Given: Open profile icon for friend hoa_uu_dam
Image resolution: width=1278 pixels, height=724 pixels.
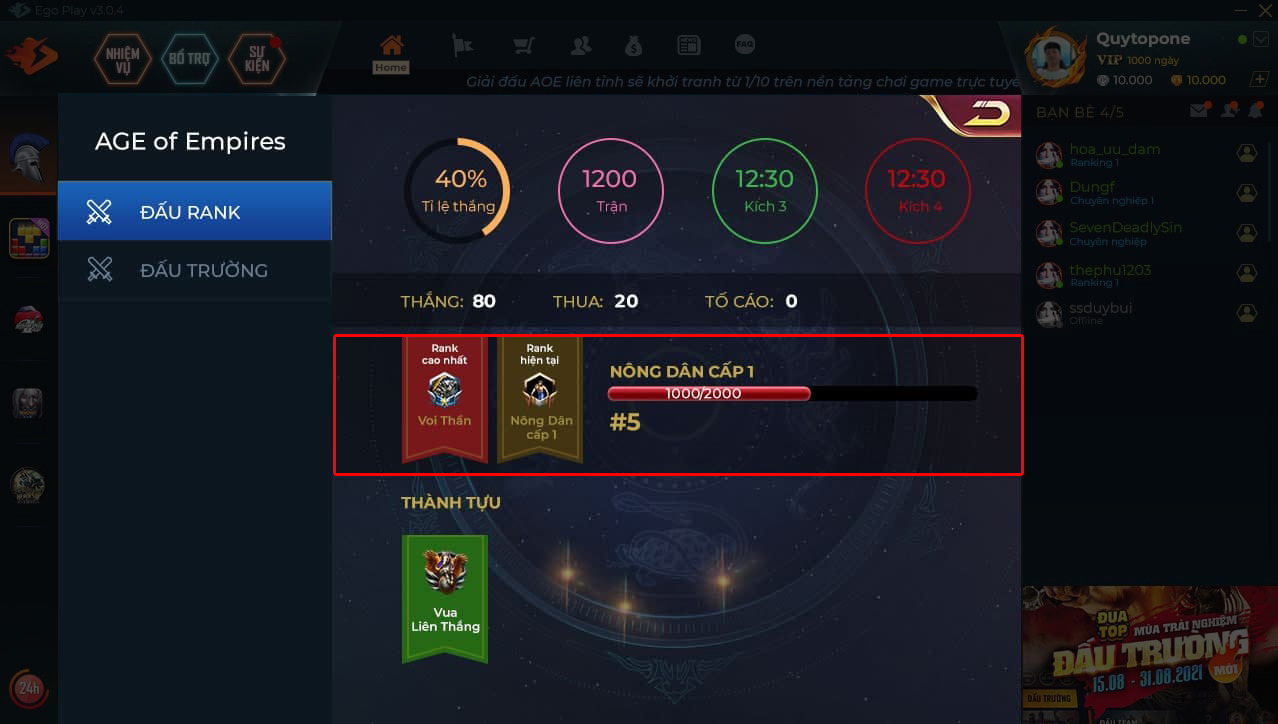Looking at the screenshot, I should click(1246, 153).
